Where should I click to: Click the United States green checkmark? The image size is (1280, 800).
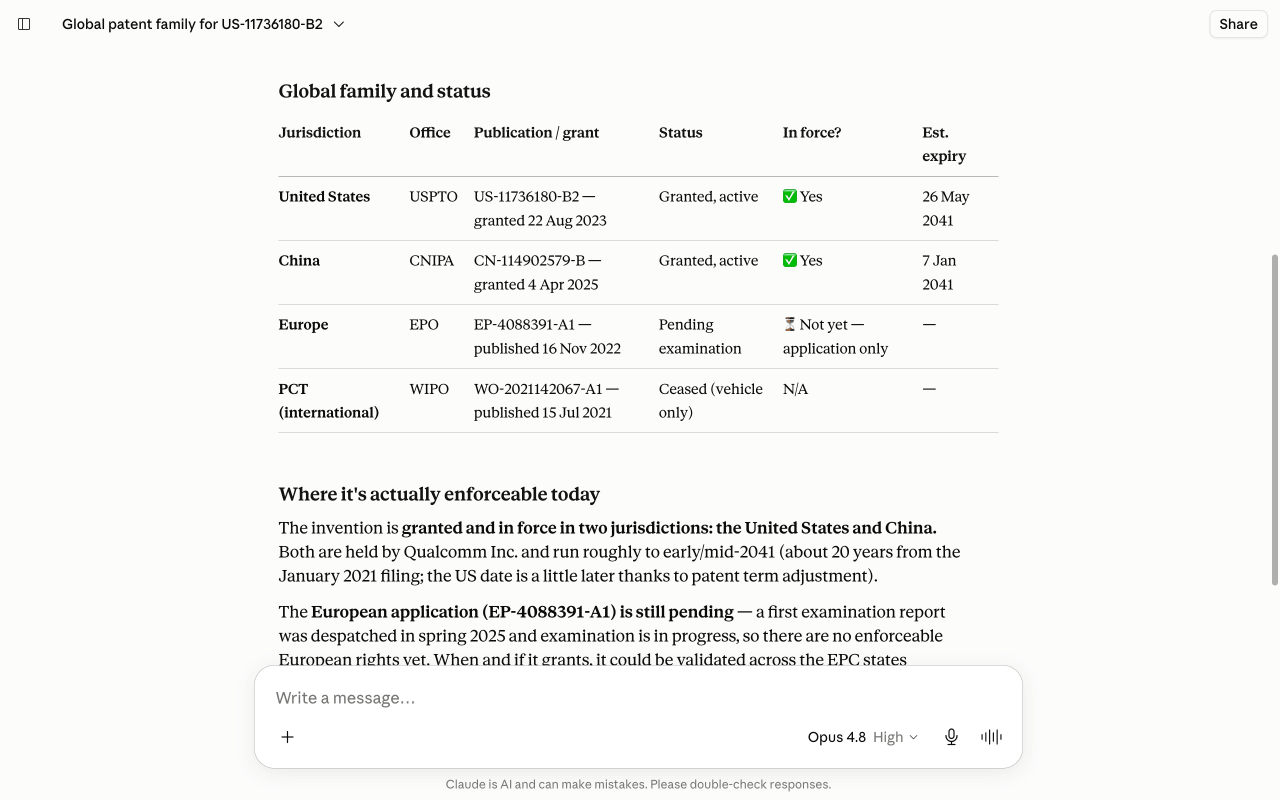point(790,197)
